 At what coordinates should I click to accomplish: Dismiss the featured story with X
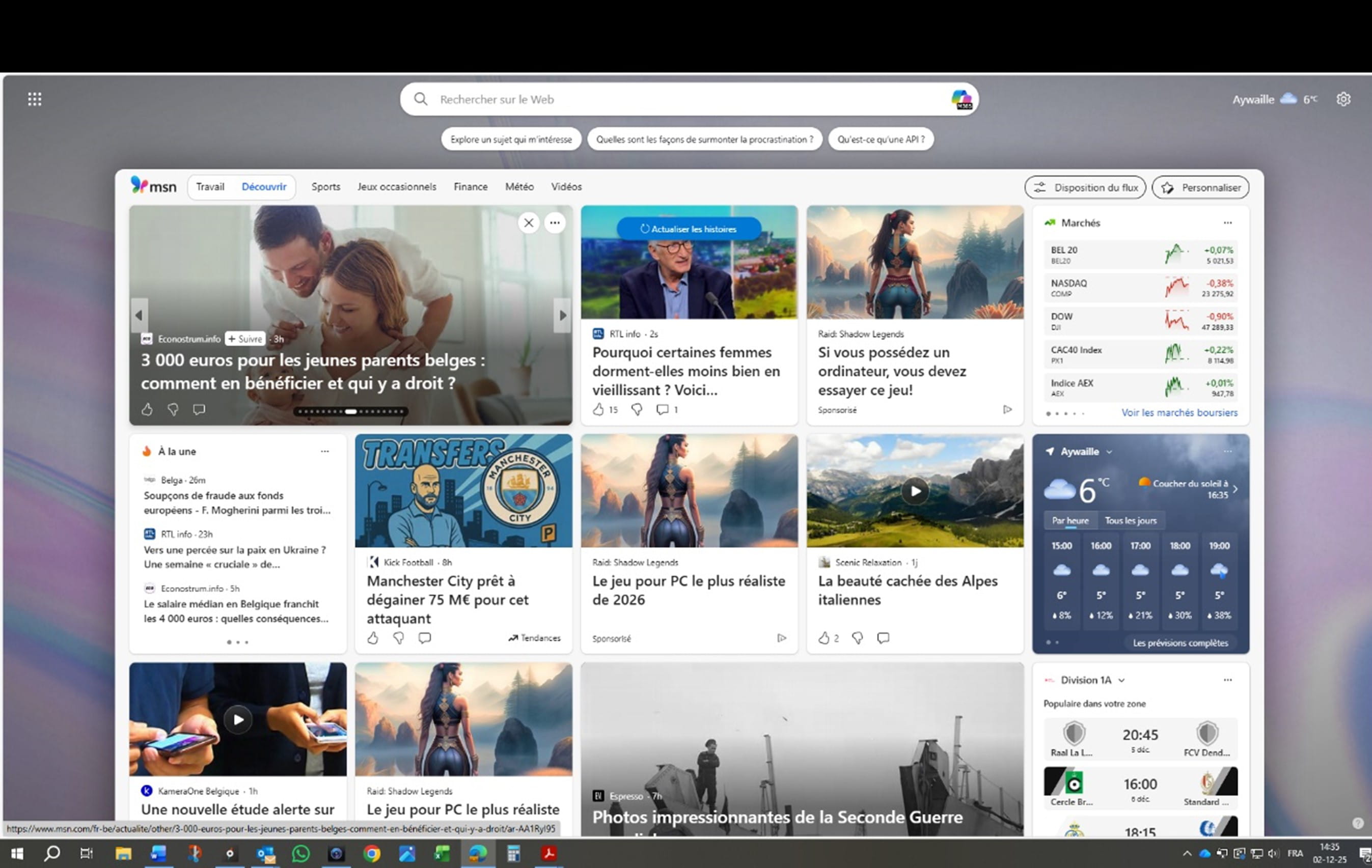click(x=529, y=222)
